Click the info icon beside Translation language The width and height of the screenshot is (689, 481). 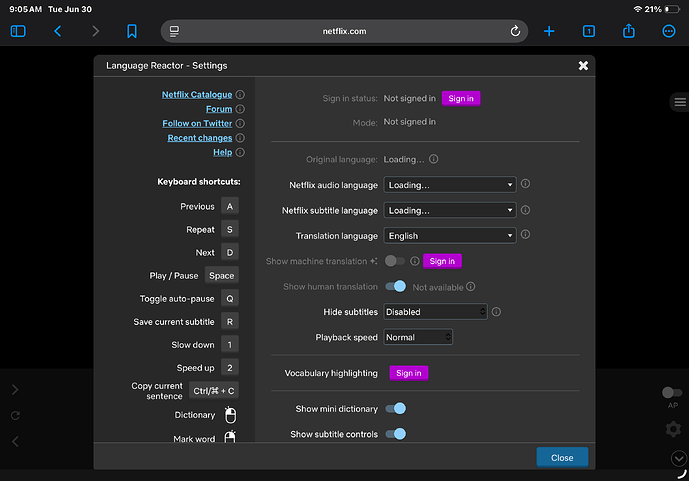525,235
